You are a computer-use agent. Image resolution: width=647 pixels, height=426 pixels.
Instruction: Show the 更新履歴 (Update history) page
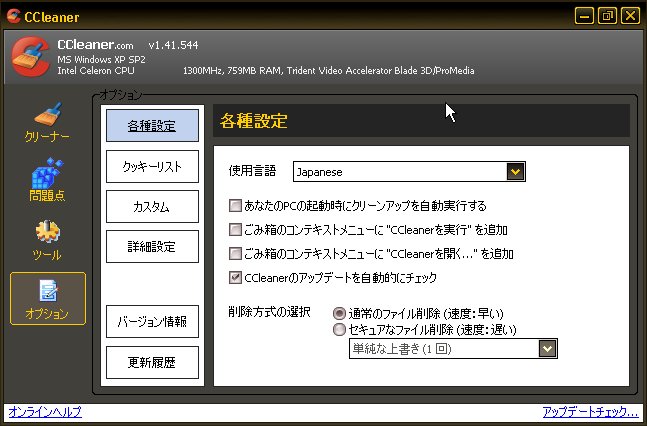(152, 362)
